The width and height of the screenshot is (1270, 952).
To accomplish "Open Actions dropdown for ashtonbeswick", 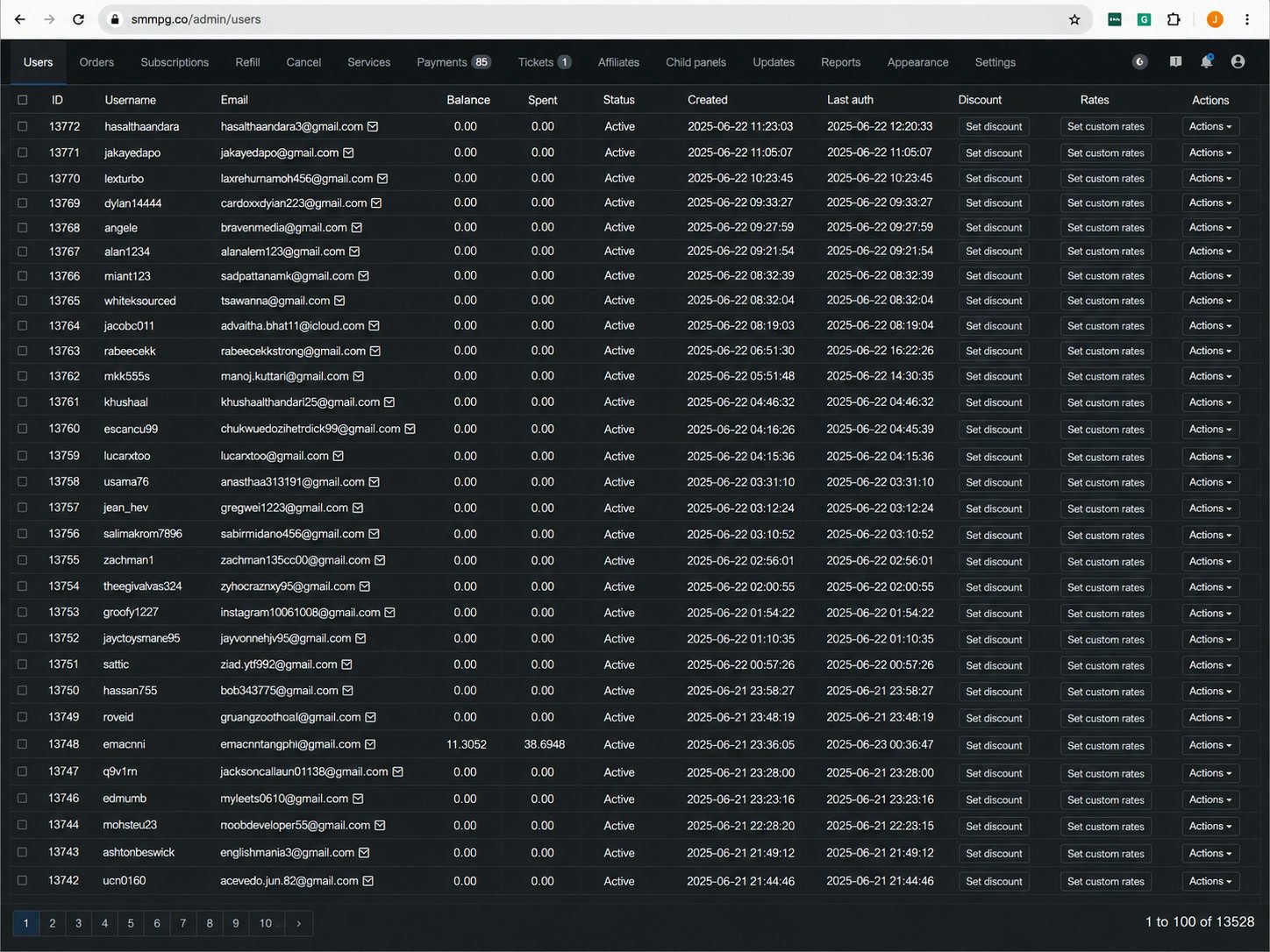I will click(x=1210, y=853).
